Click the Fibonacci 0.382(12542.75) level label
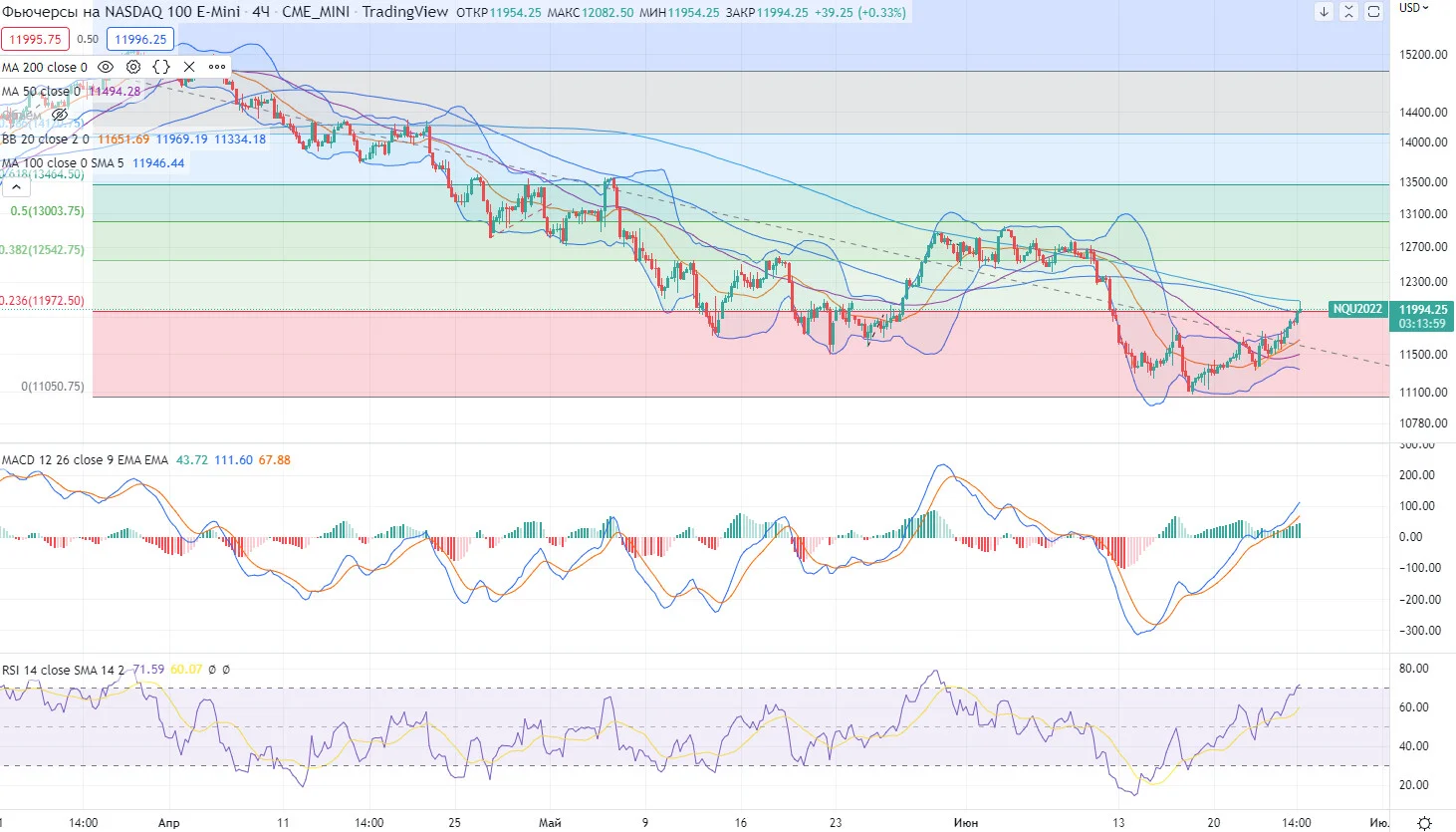1456x832 pixels. pyautogui.click(x=43, y=250)
